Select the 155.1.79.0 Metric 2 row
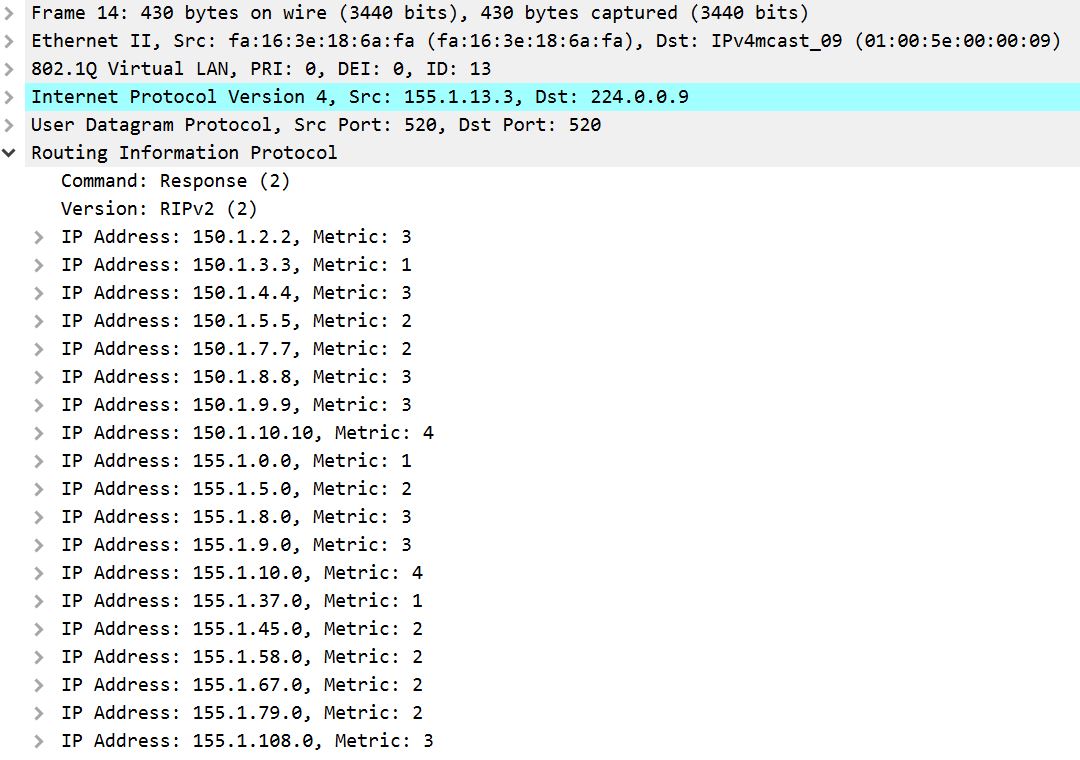 click(241, 713)
